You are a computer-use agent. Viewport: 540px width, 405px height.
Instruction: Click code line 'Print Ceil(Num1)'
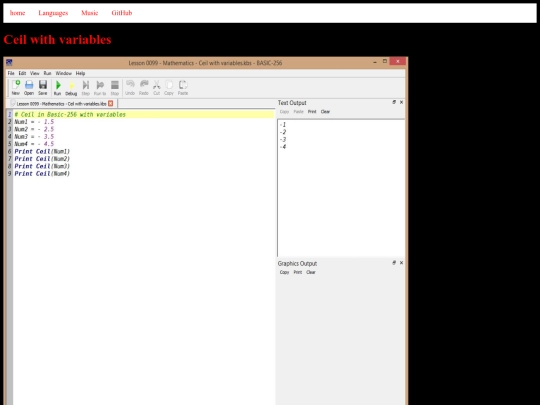tap(42, 152)
